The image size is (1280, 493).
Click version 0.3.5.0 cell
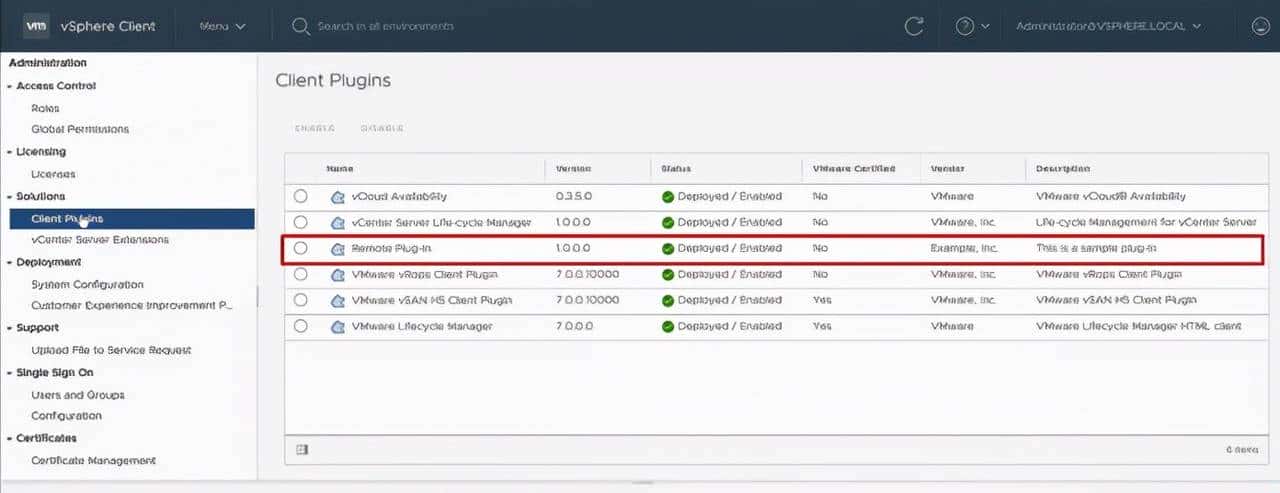coord(573,197)
